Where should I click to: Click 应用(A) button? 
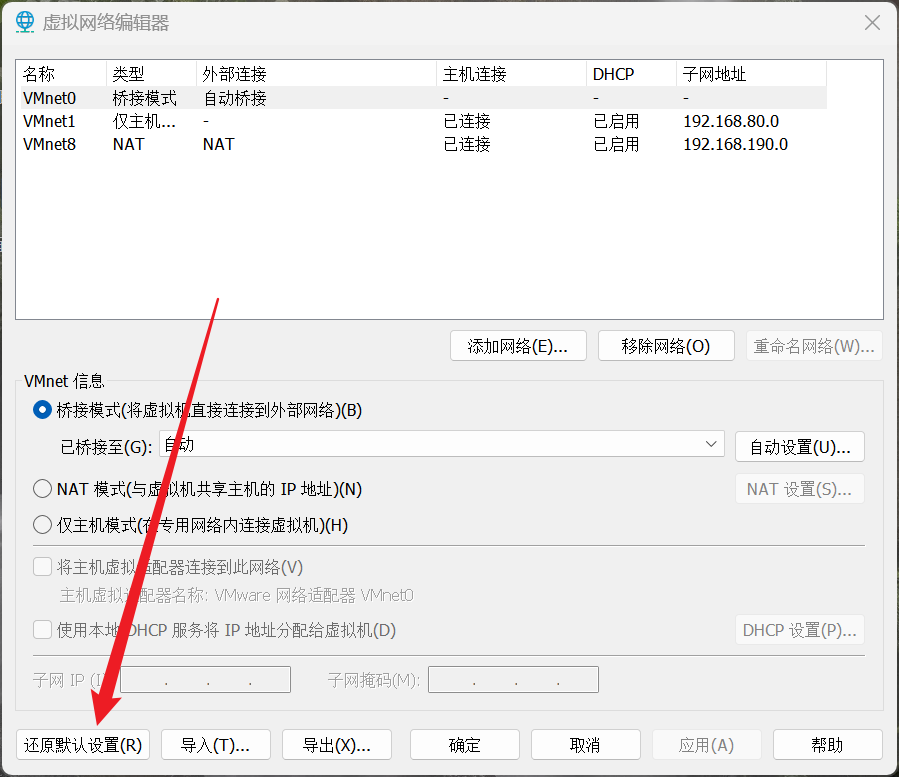pos(707,745)
